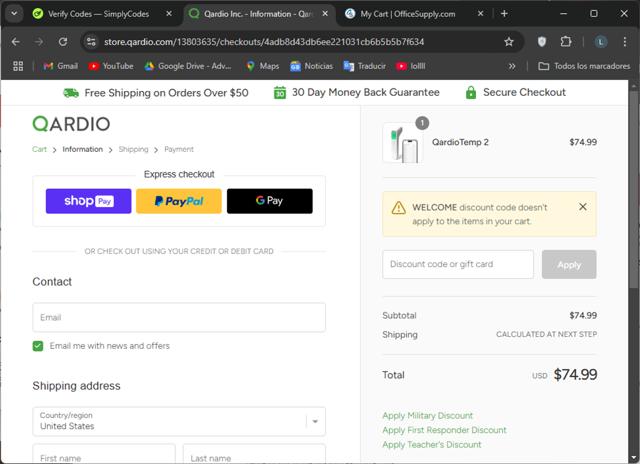Close the My Cart OfficeSupply.com tab

coord(480,14)
